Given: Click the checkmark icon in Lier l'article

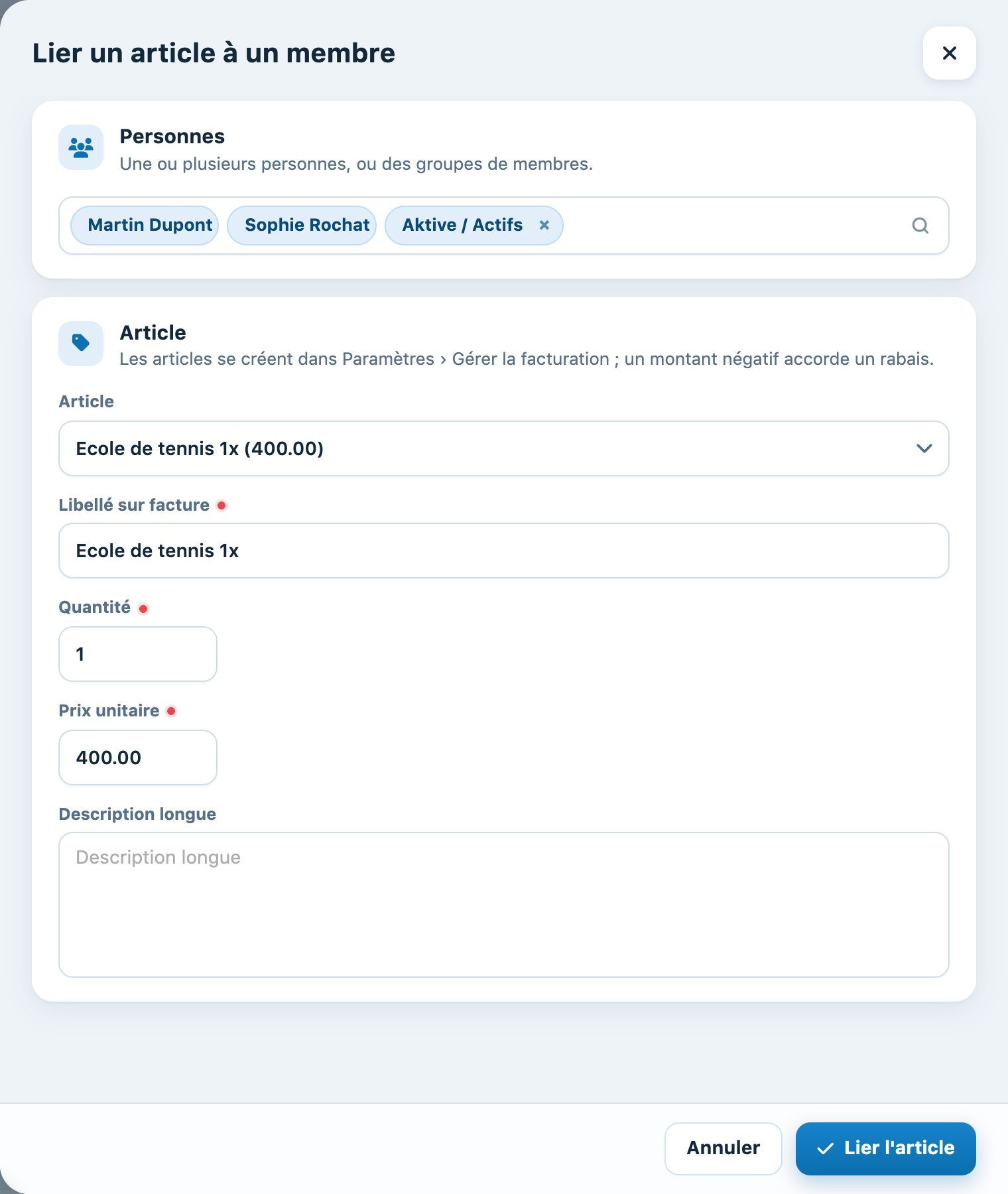Looking at the screenshot, I should (x=825, y=1148).
